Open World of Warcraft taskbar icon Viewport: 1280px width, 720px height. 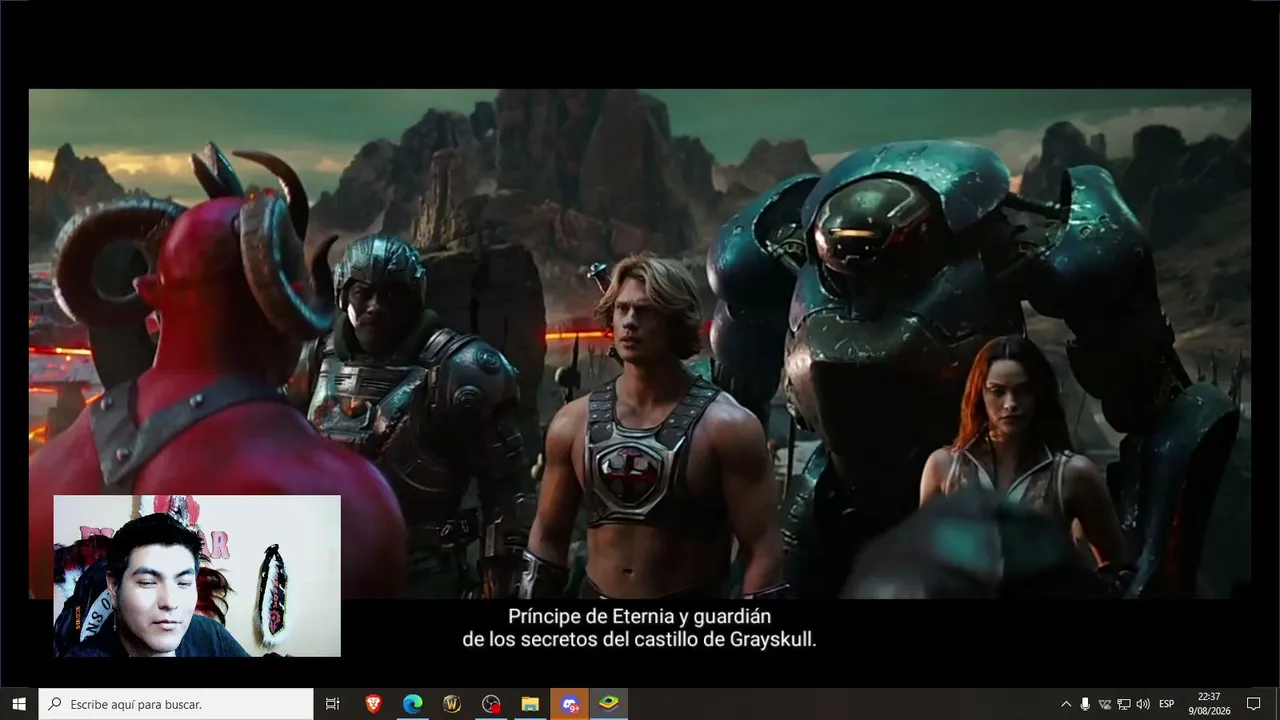click(x=451, y=704)
